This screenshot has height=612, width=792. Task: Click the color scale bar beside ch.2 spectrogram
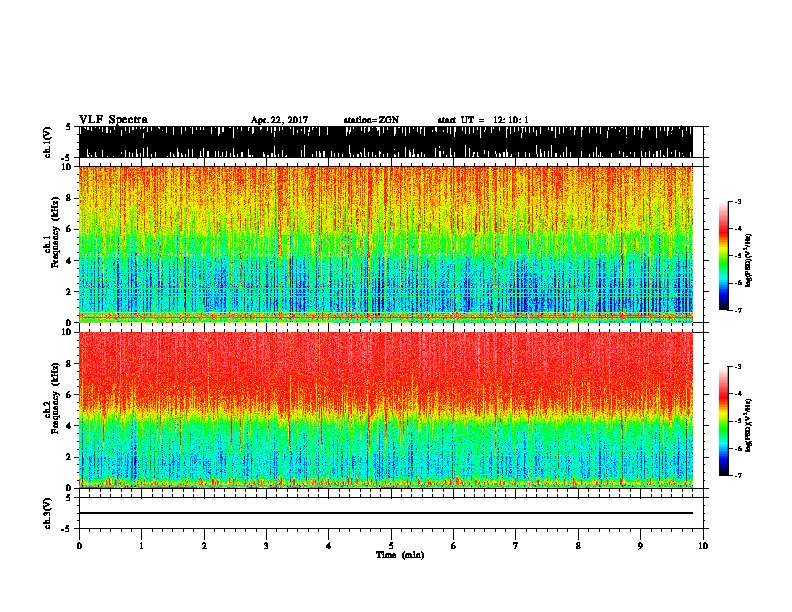coord(723,421)
